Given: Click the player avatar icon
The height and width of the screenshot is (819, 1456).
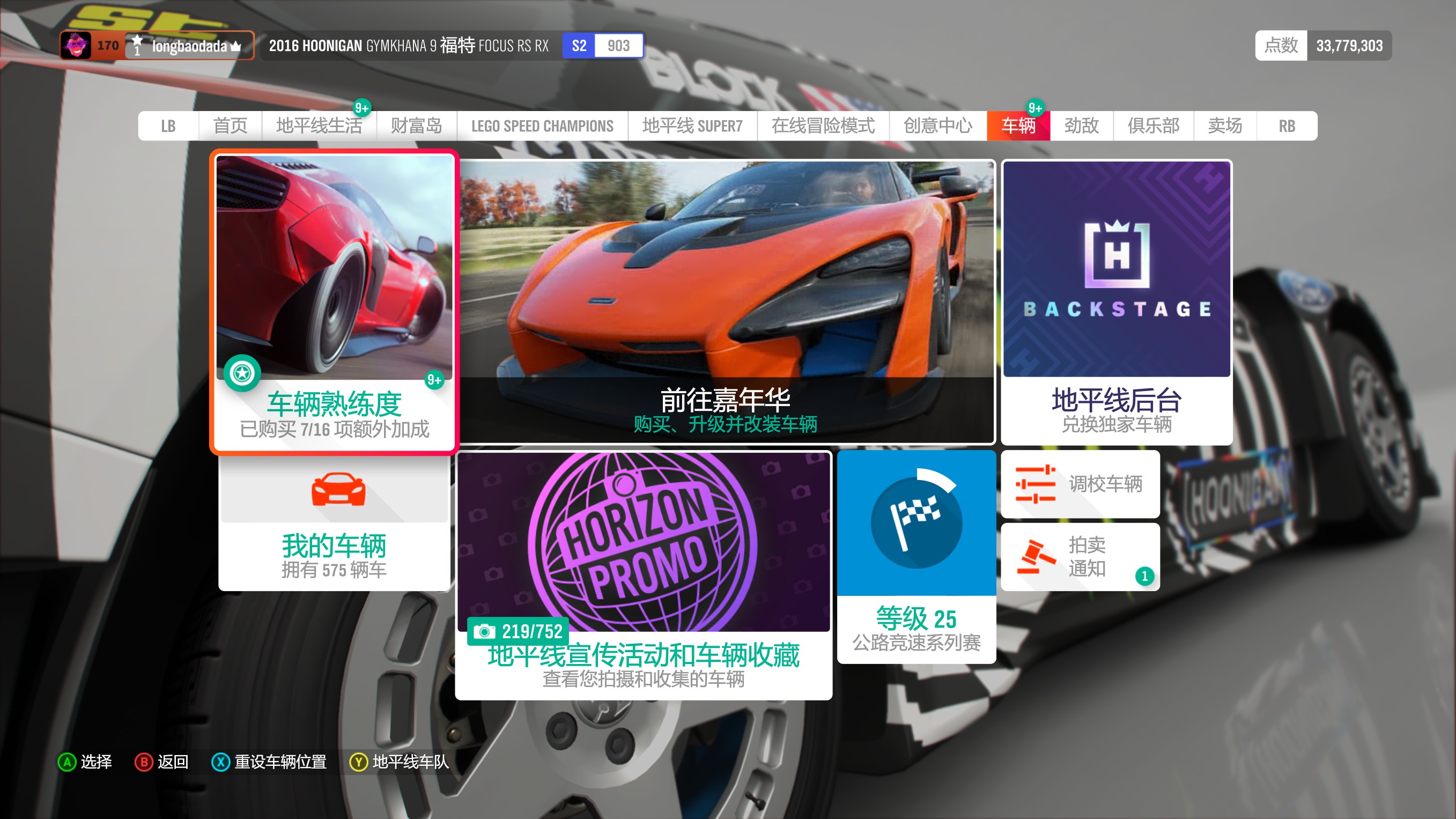Looking at the screenshot, I should tap(76, 45).
